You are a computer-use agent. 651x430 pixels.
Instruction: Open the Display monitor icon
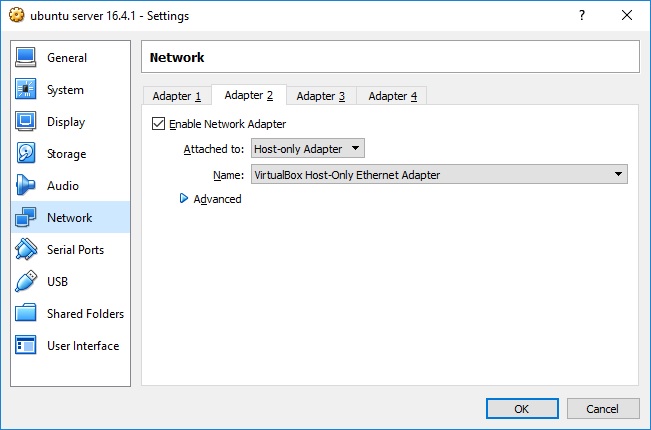27,122
